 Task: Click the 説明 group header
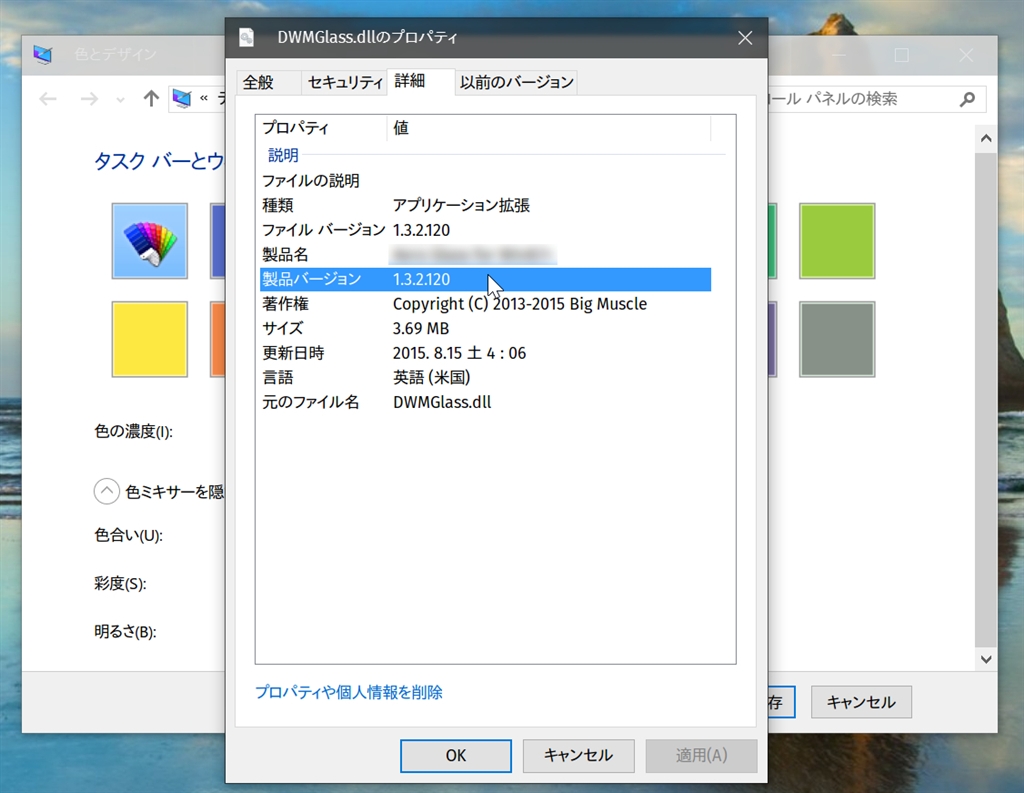(x=283, y=155)
